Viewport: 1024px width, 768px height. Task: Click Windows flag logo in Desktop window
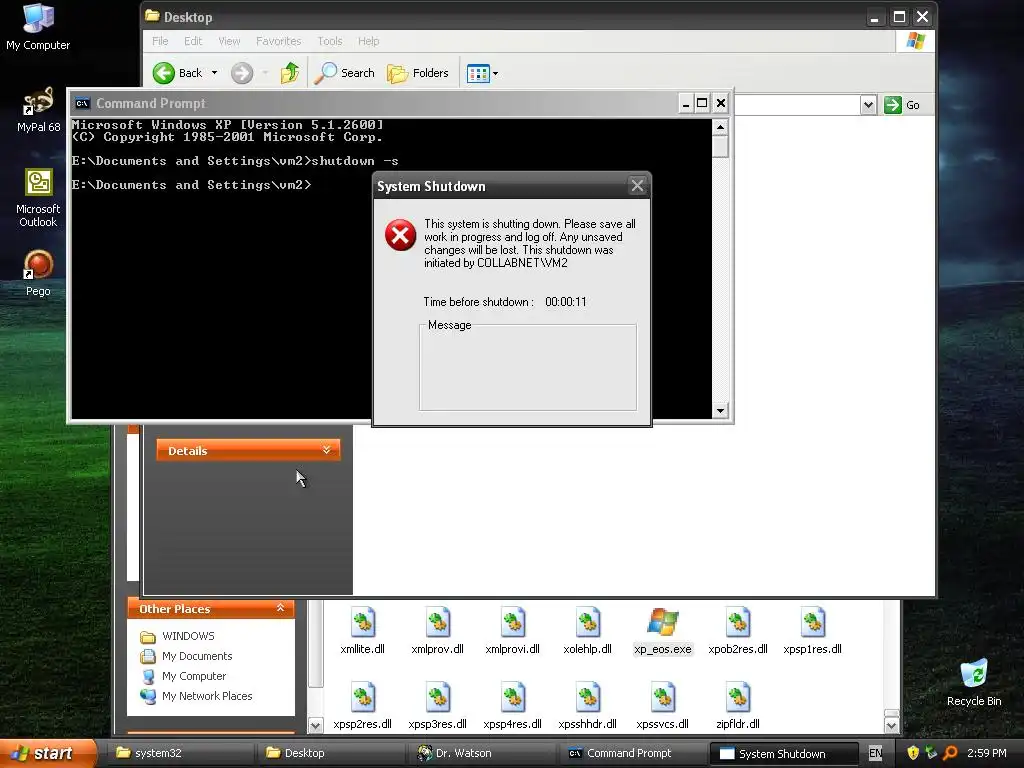point(915,41)
